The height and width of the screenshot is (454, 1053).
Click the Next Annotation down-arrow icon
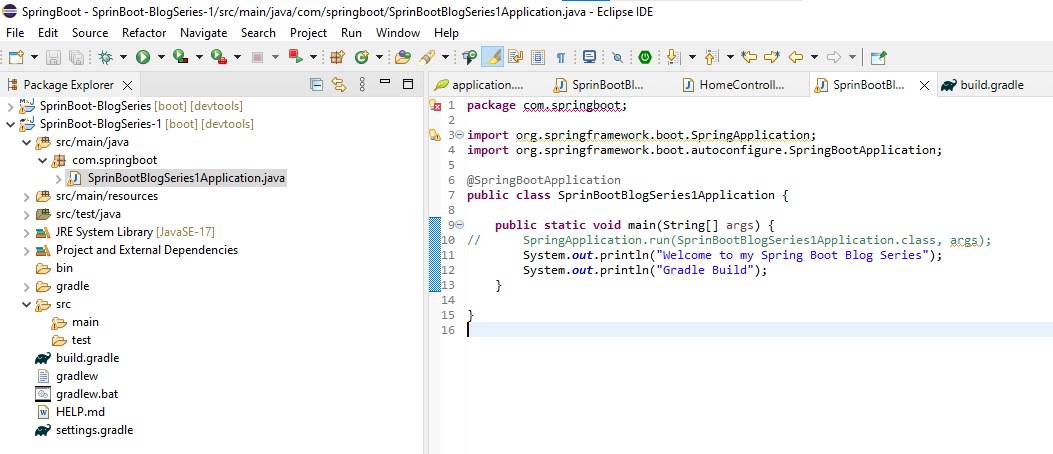pos(674,58)
